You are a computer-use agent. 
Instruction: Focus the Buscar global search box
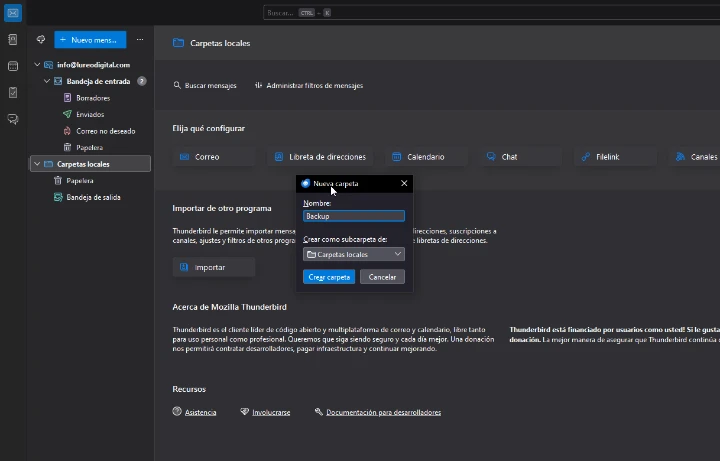tap(491, 13)
